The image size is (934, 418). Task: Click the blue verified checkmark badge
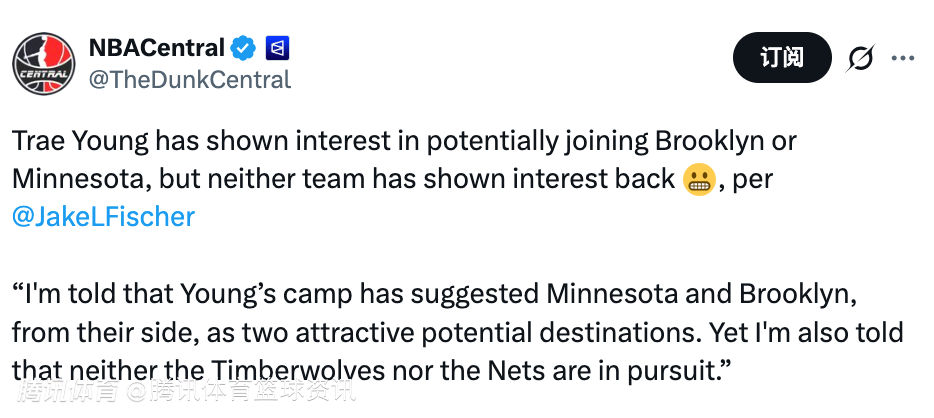coord(243,47)
